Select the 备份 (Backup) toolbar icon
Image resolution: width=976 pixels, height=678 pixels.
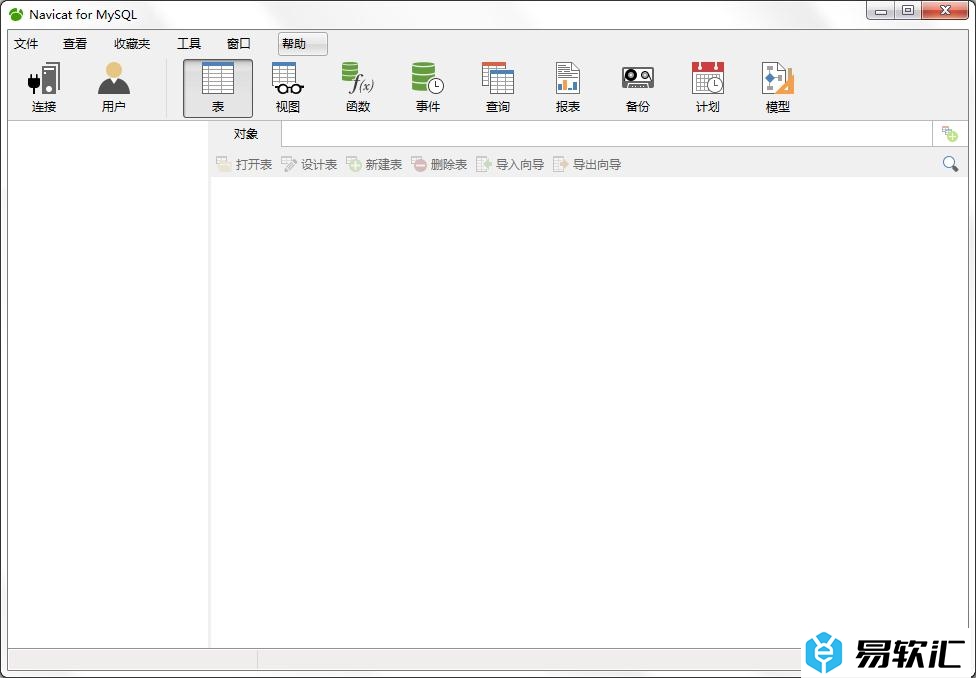(x=637, y=88)
